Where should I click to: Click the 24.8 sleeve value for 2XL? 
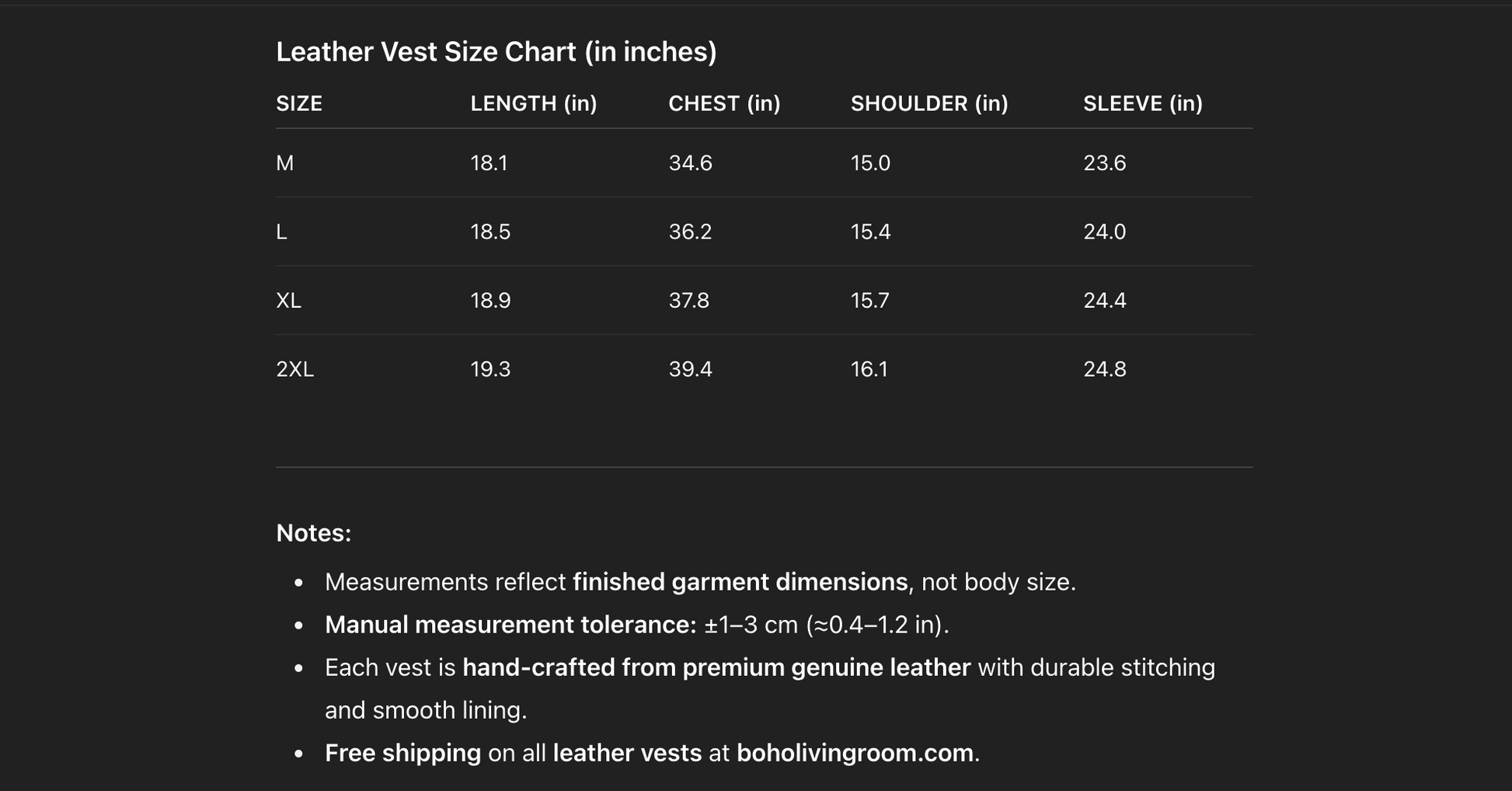[x=1104, y=369]
